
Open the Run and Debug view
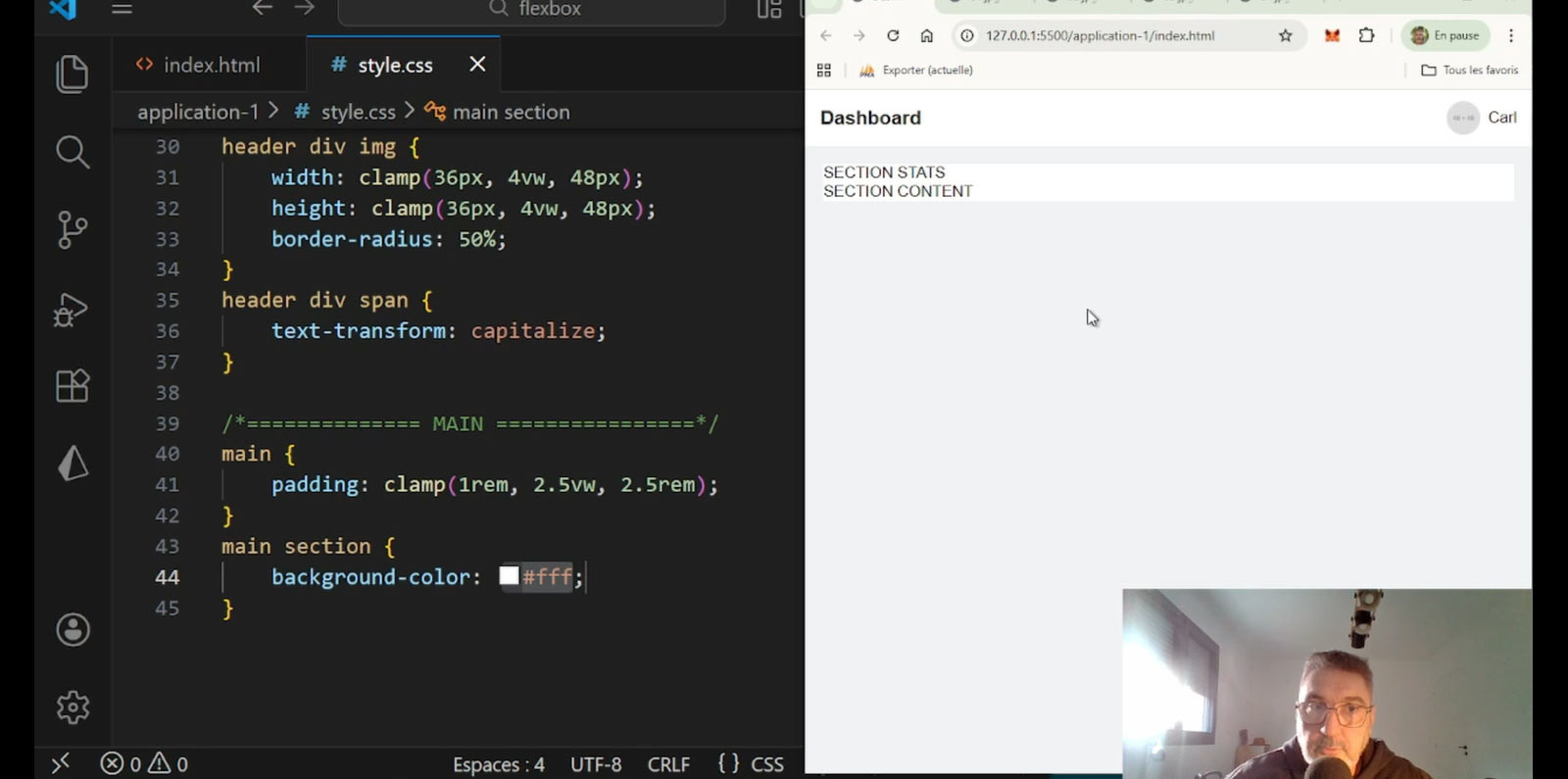click(72, 310)
